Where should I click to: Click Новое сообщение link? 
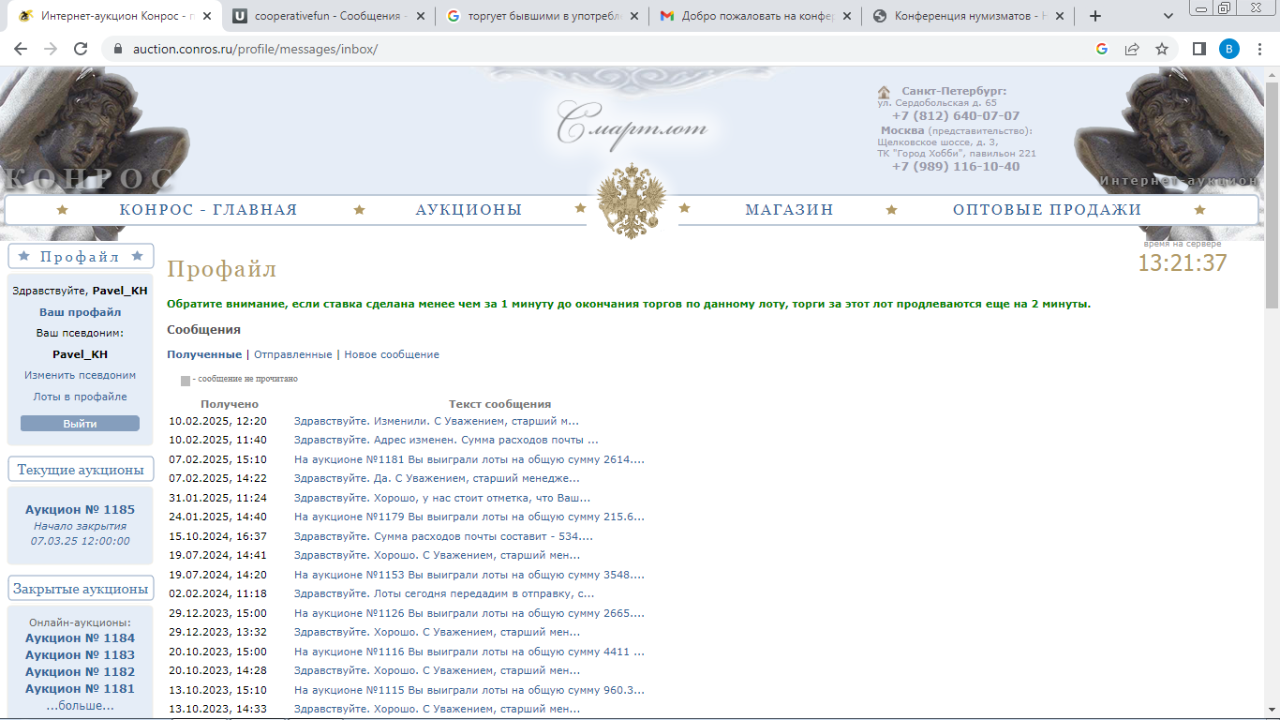click(392, 354)
